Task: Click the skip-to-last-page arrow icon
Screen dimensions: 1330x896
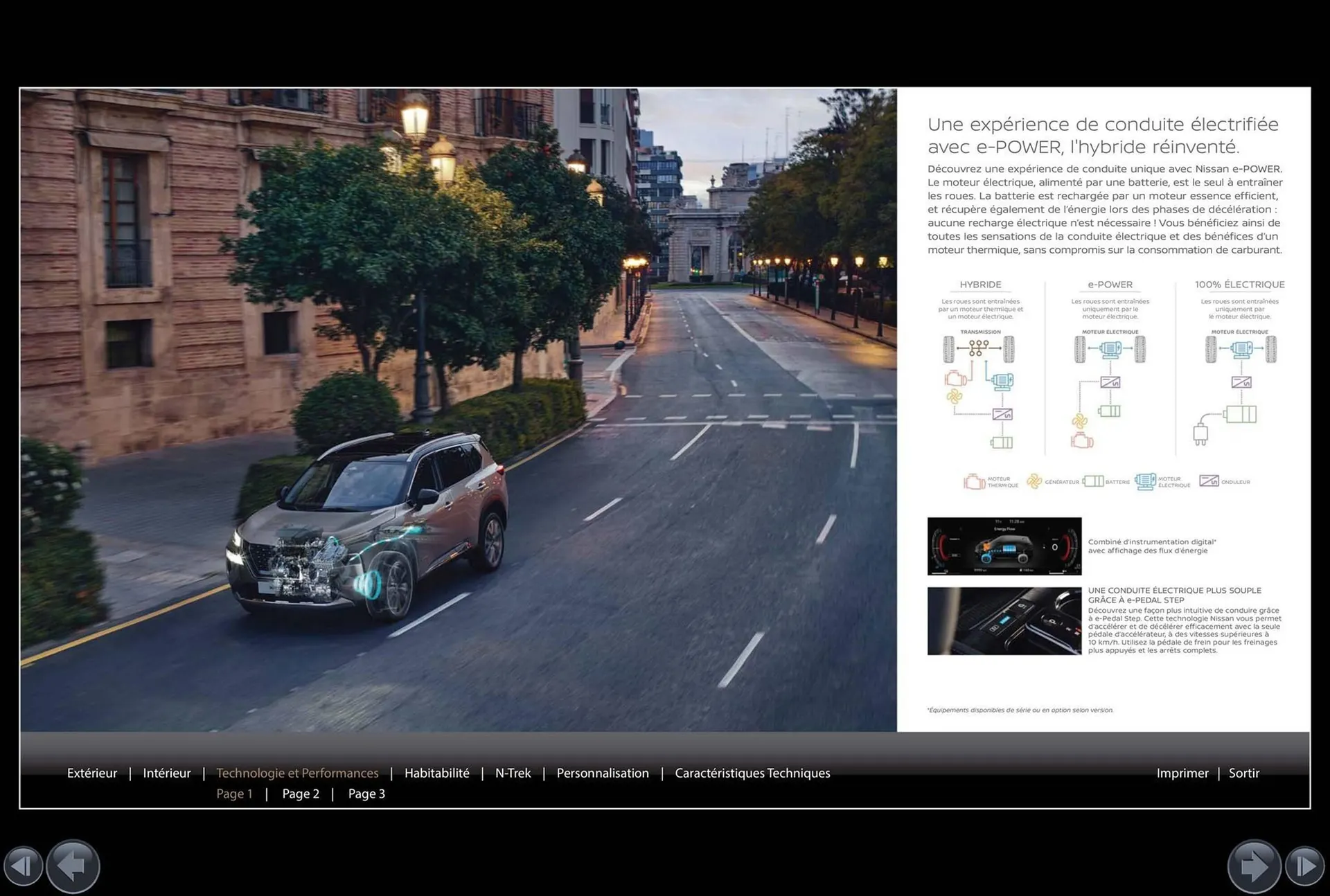Action: tap(1306, 866)
